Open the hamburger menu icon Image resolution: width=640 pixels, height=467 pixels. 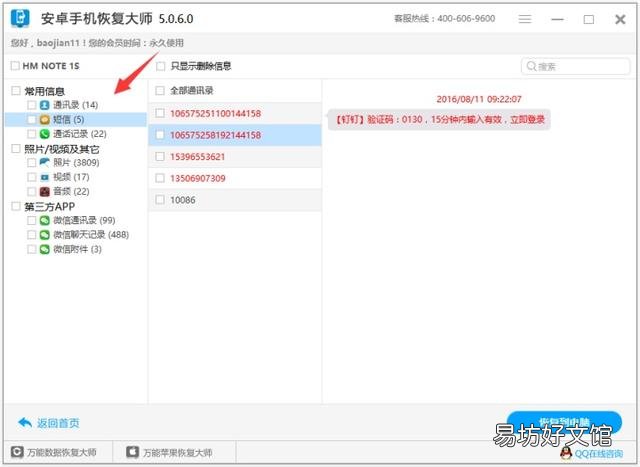click(x=525, y=19)
